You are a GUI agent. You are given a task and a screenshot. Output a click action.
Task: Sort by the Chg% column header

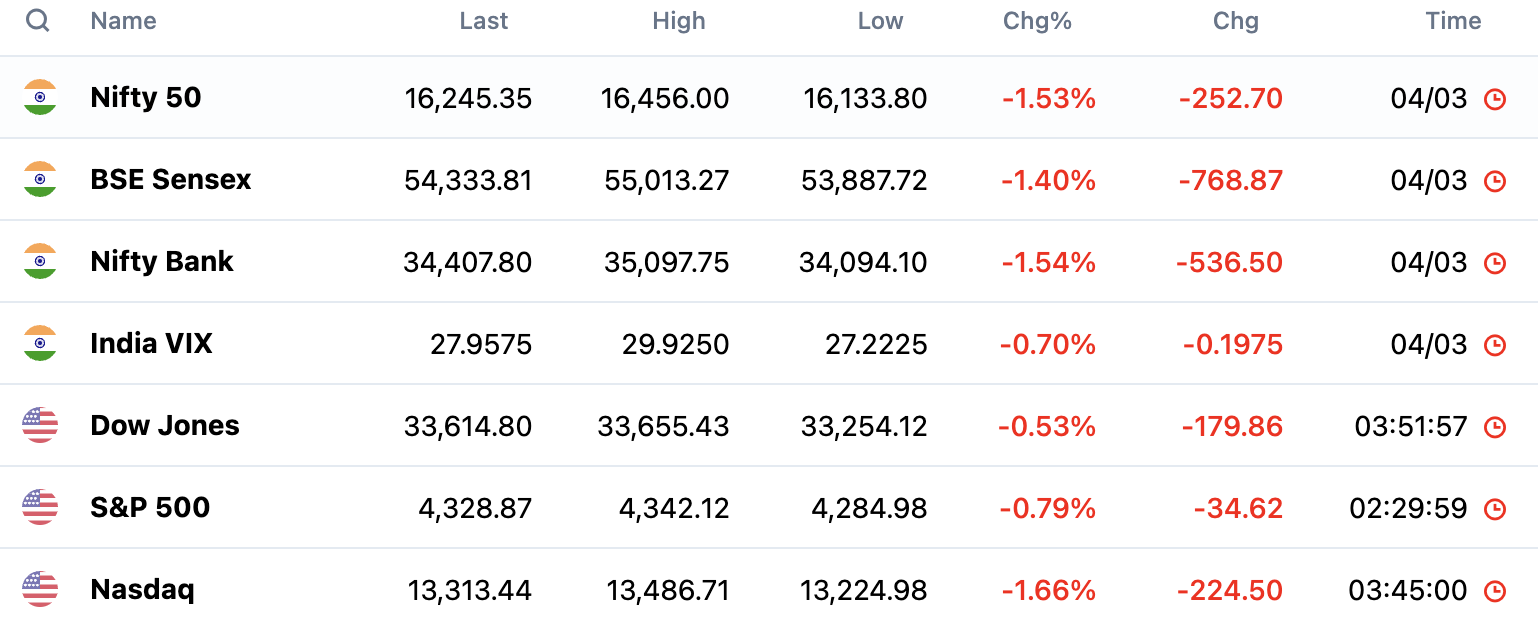1037,21
